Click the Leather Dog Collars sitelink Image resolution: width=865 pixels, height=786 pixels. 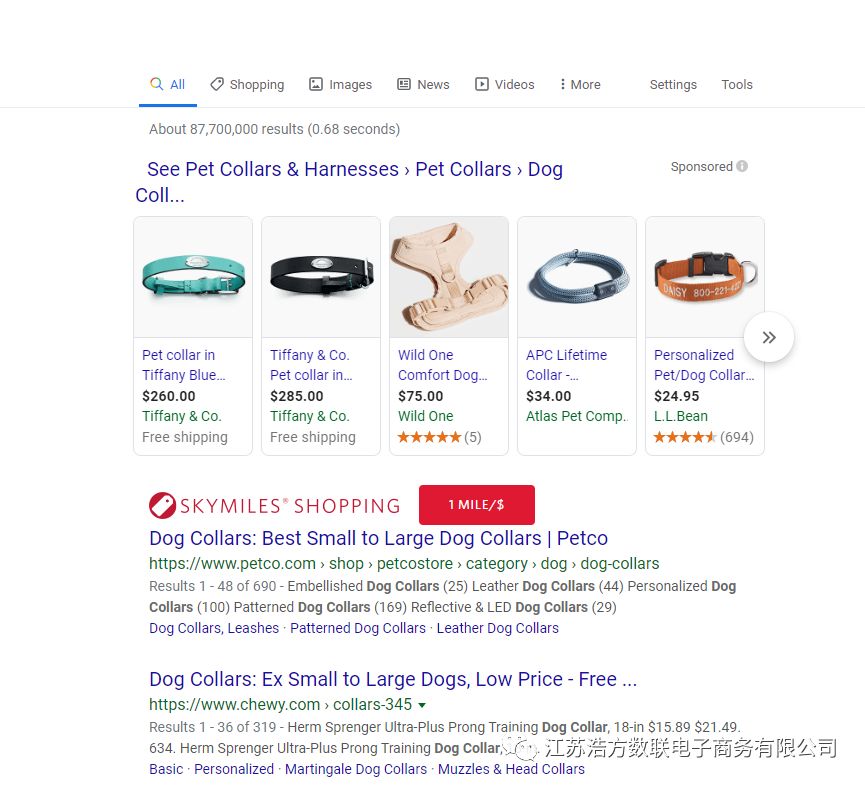[498, 628]
